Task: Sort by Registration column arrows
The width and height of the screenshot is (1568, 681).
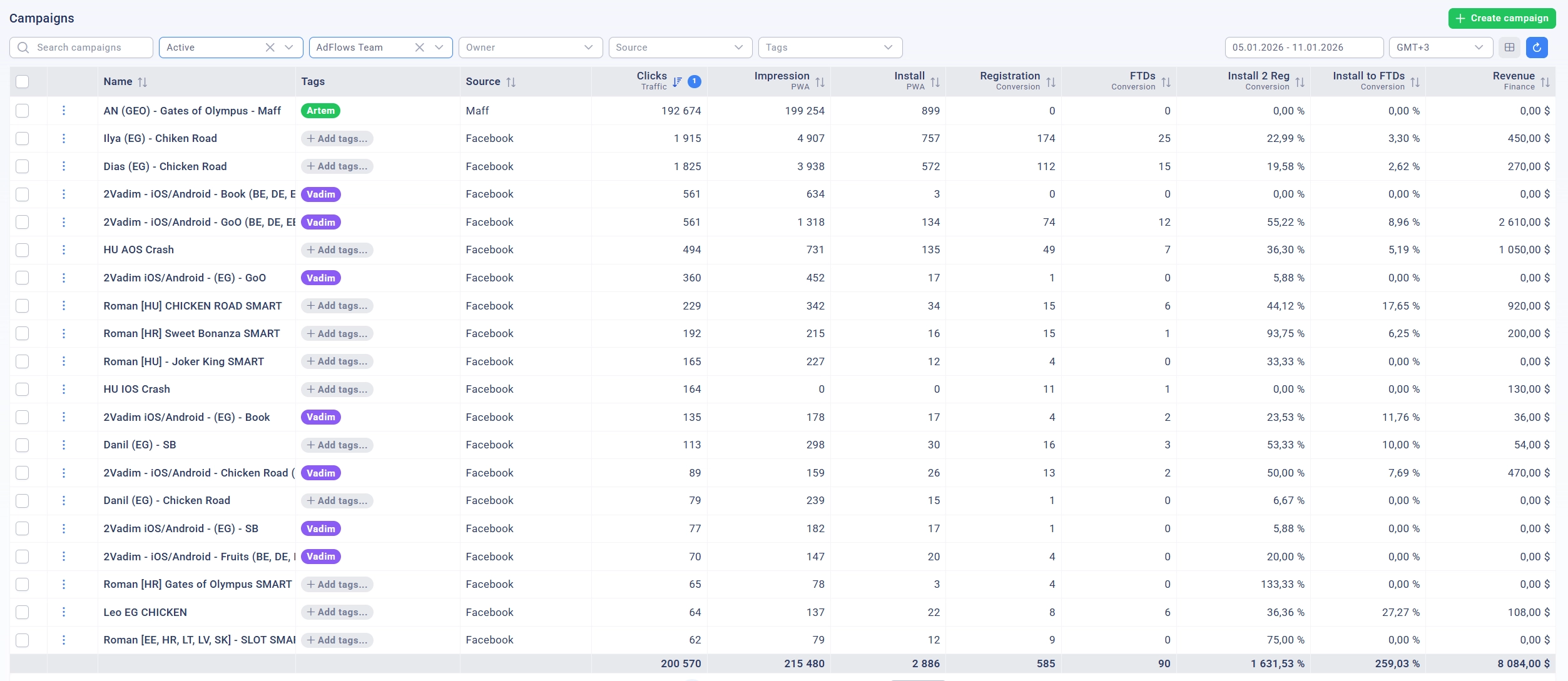Action: pos(1051,82)
